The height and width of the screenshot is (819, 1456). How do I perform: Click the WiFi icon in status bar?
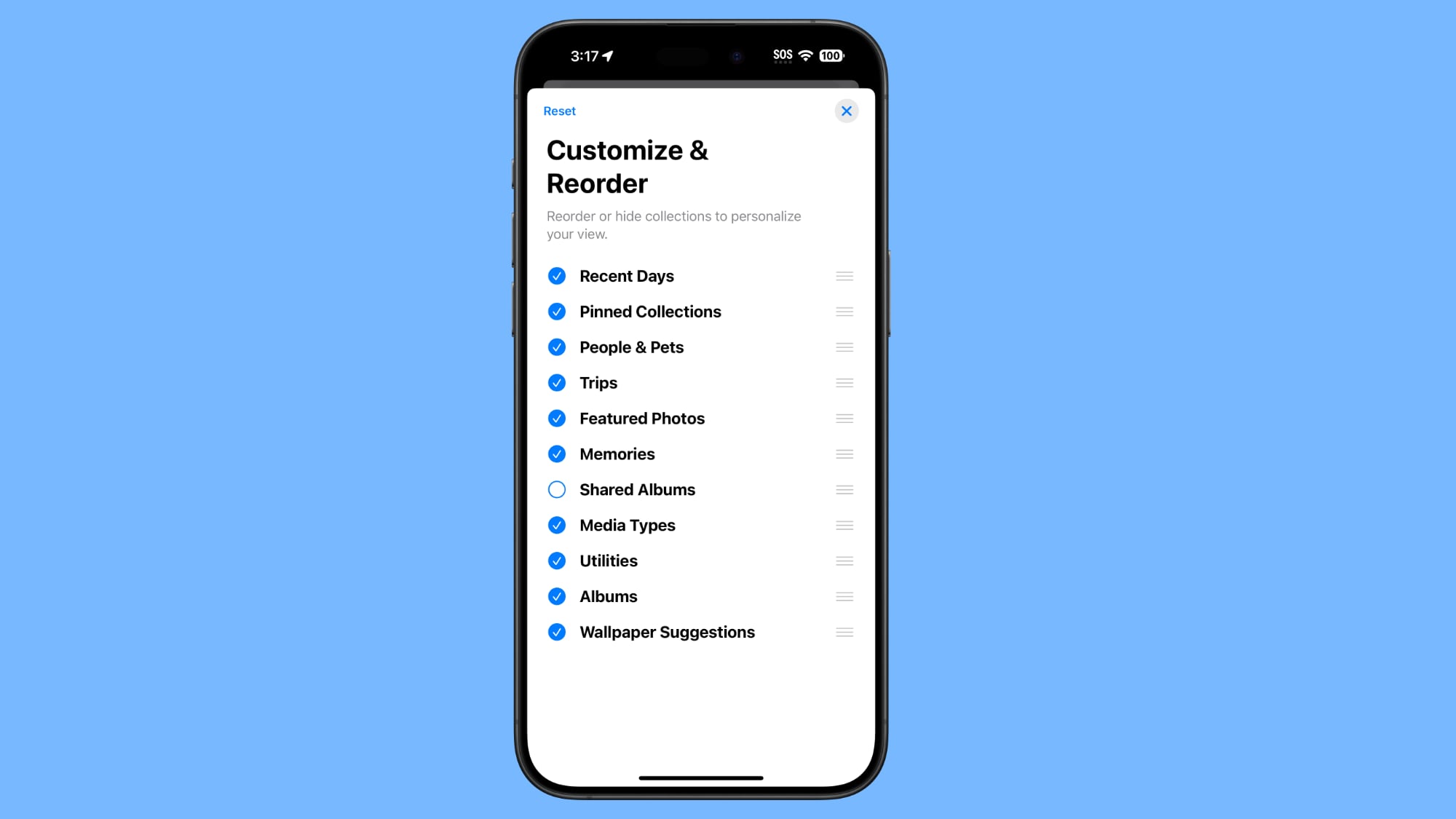point(807,55)
